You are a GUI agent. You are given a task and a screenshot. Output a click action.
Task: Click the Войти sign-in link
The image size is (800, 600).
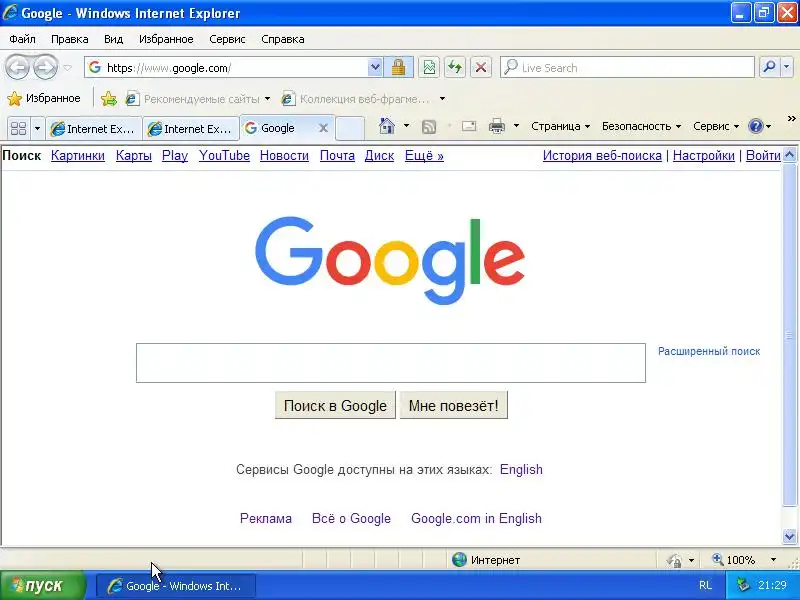coord(763,156)
